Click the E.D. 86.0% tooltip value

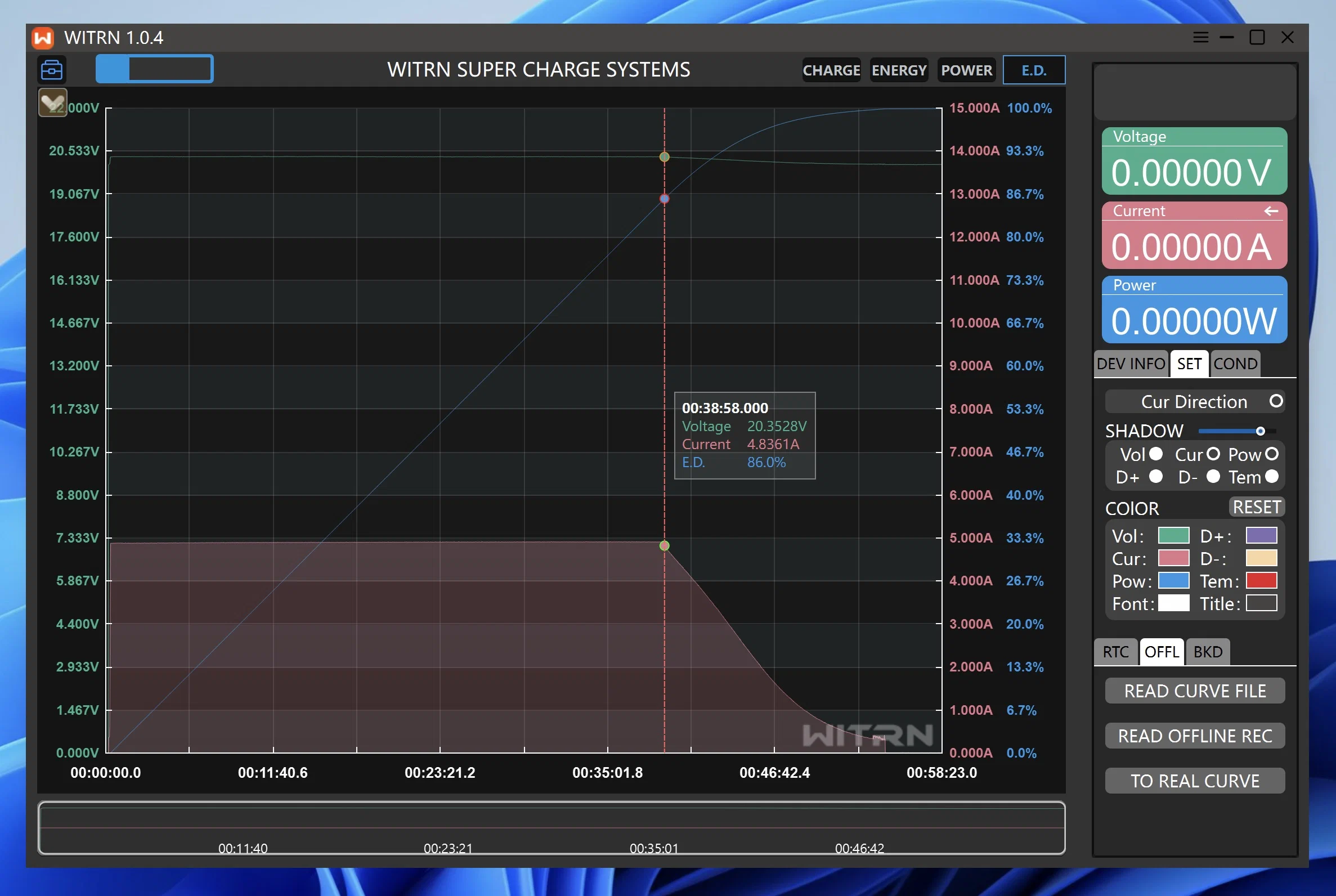pos(766,462)
